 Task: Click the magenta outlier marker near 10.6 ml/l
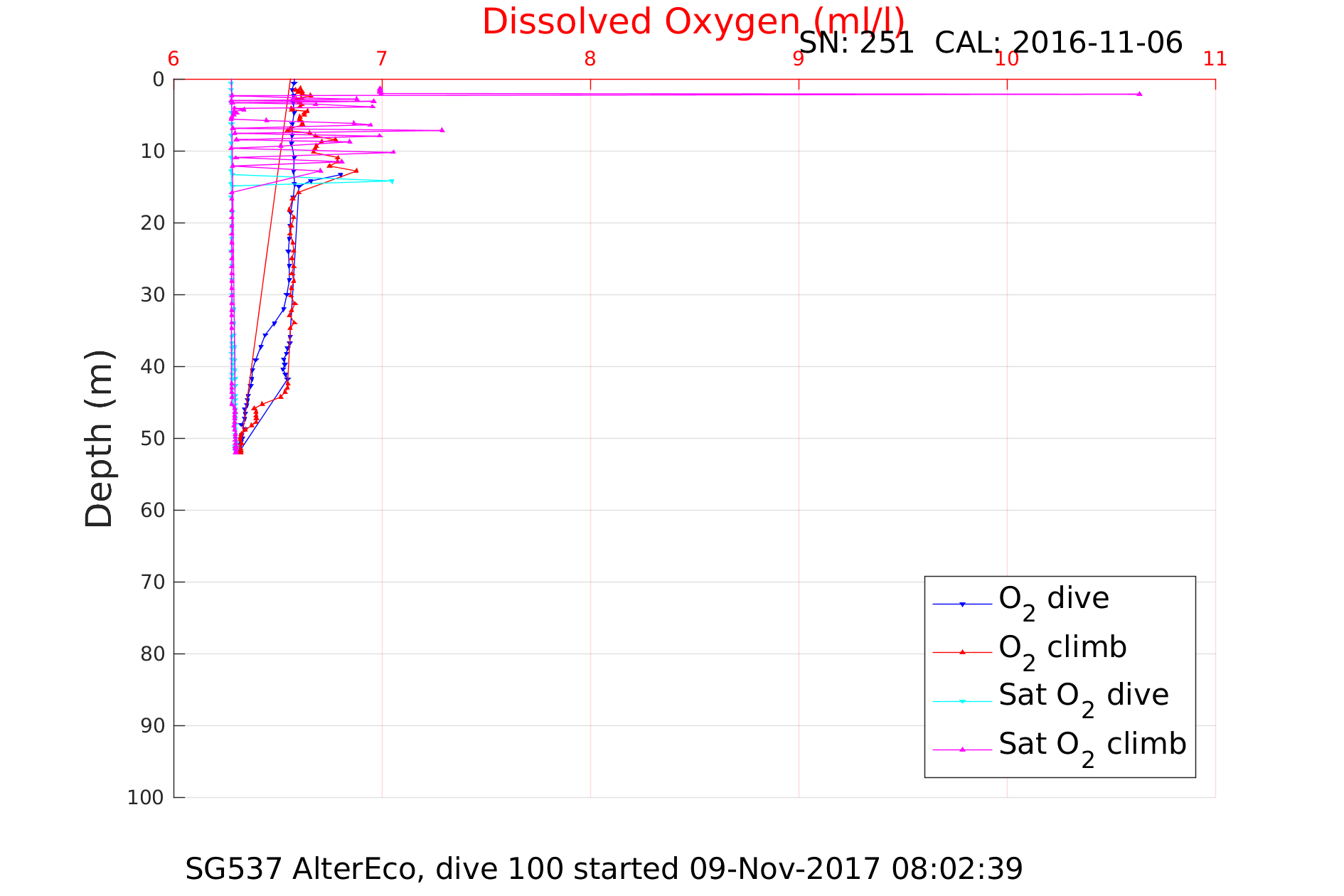point(1139,94)
